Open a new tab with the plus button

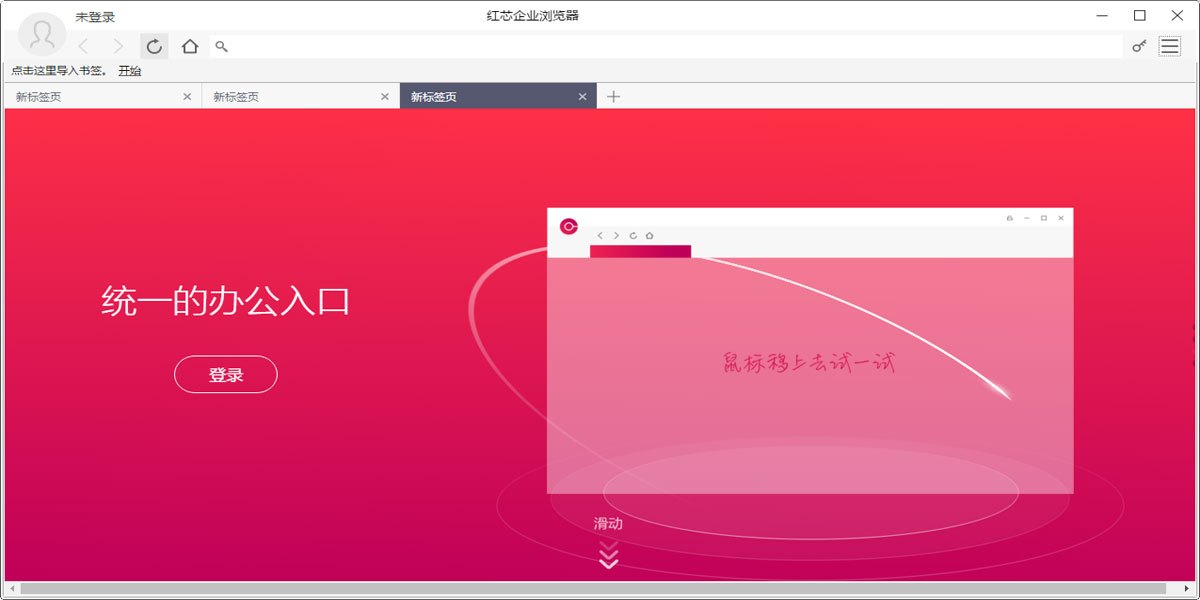613,96
